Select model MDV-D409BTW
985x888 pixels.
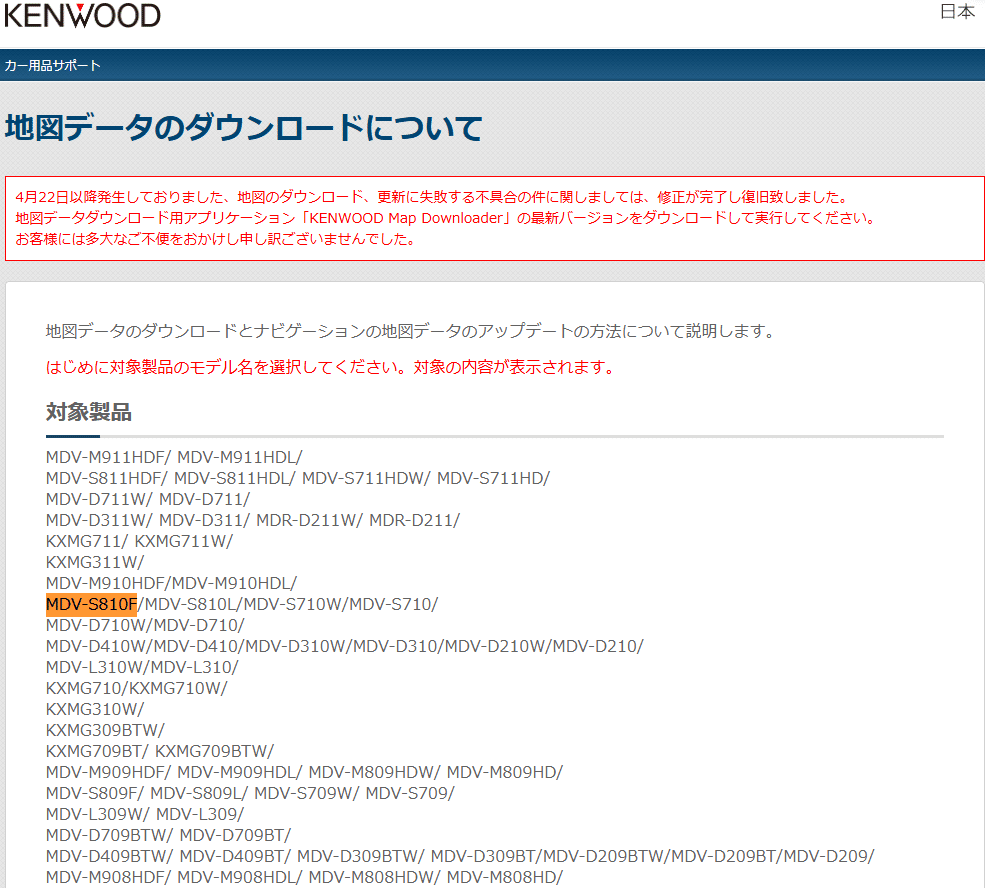(107, 856)
